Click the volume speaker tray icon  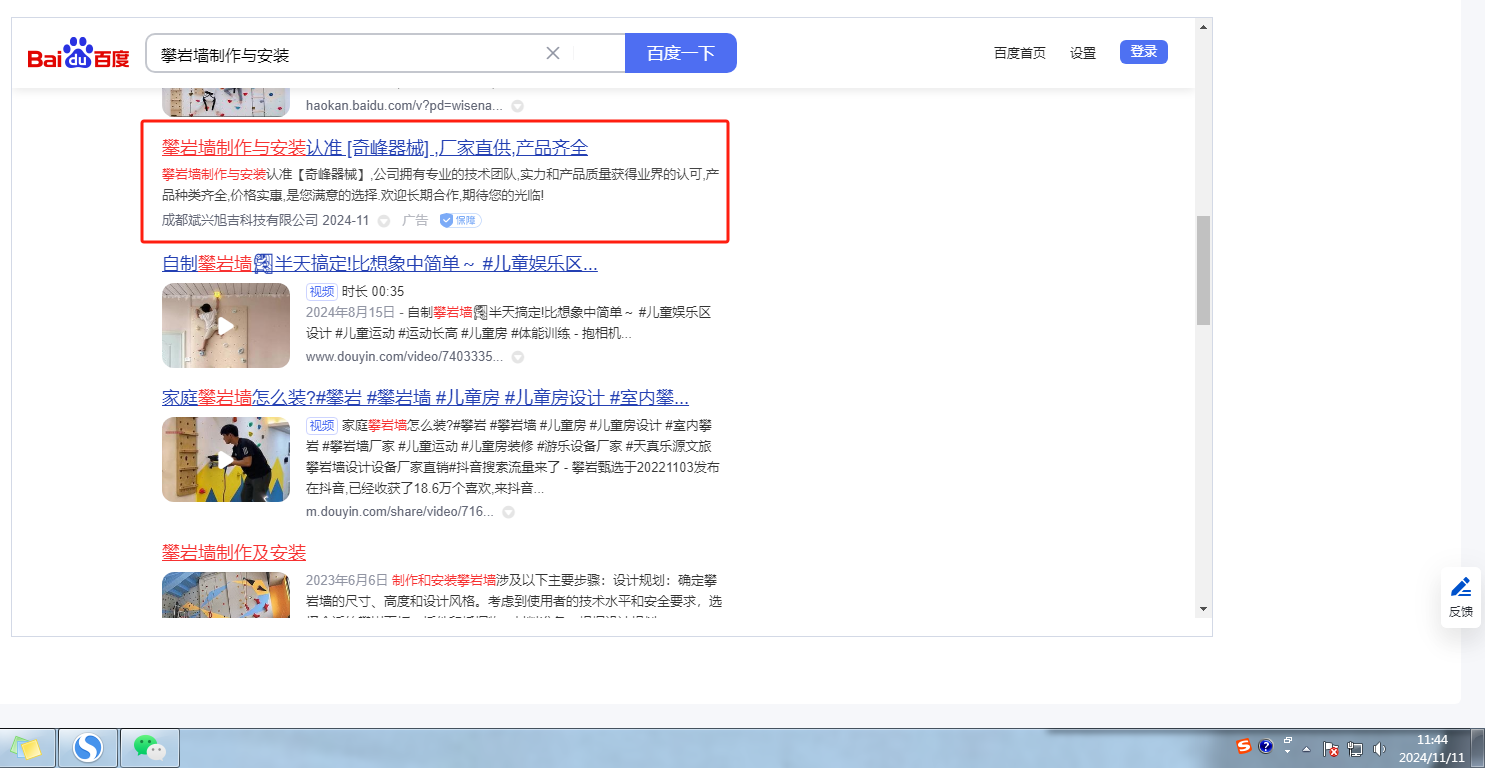click(1380, 748)
